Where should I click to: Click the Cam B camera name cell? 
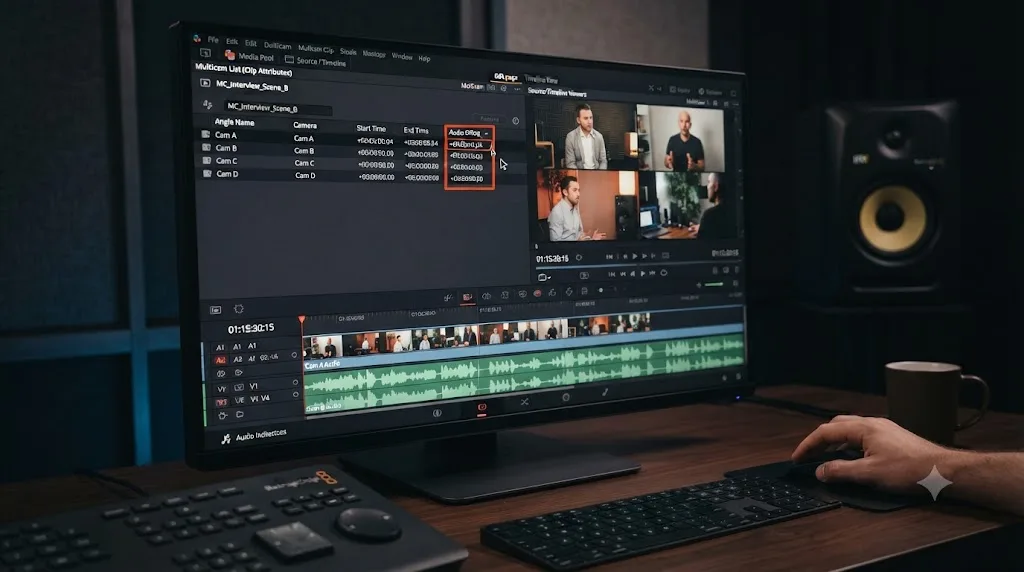(304, 151)
